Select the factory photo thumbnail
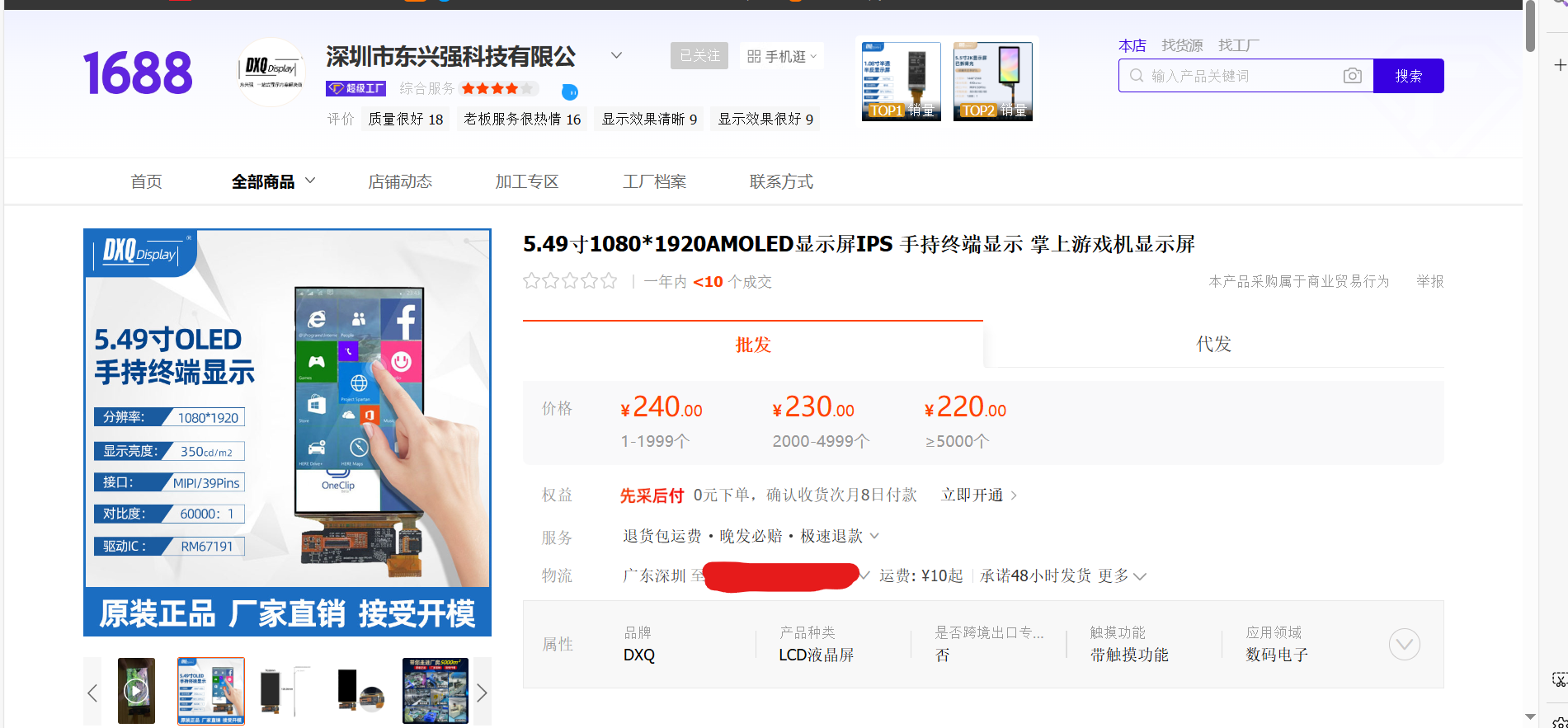This screenshot has height=728, width=1568. pos(436,691)
